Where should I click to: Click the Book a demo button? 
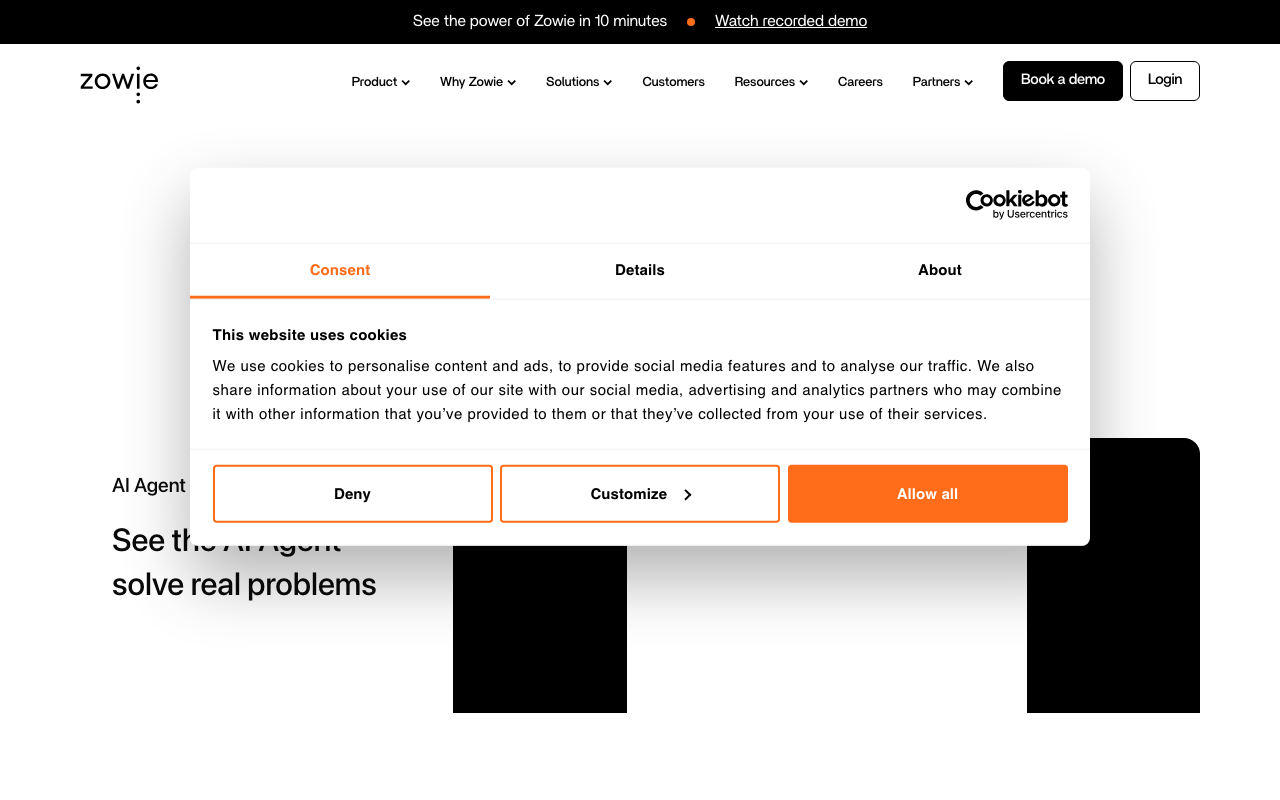[1062, 80]
